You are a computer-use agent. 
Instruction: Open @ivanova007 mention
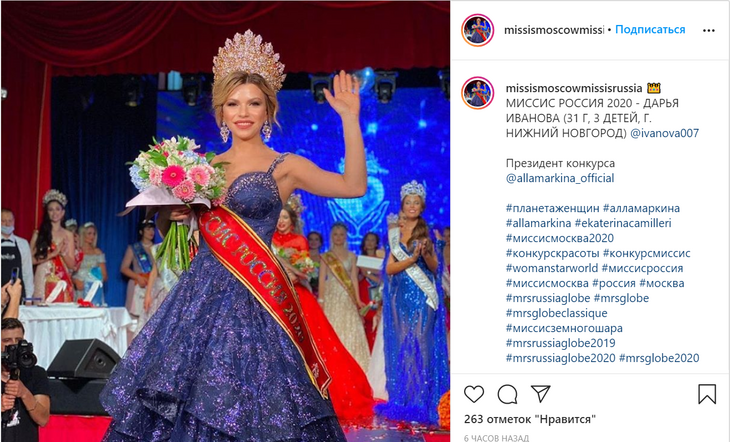(664, 133)
